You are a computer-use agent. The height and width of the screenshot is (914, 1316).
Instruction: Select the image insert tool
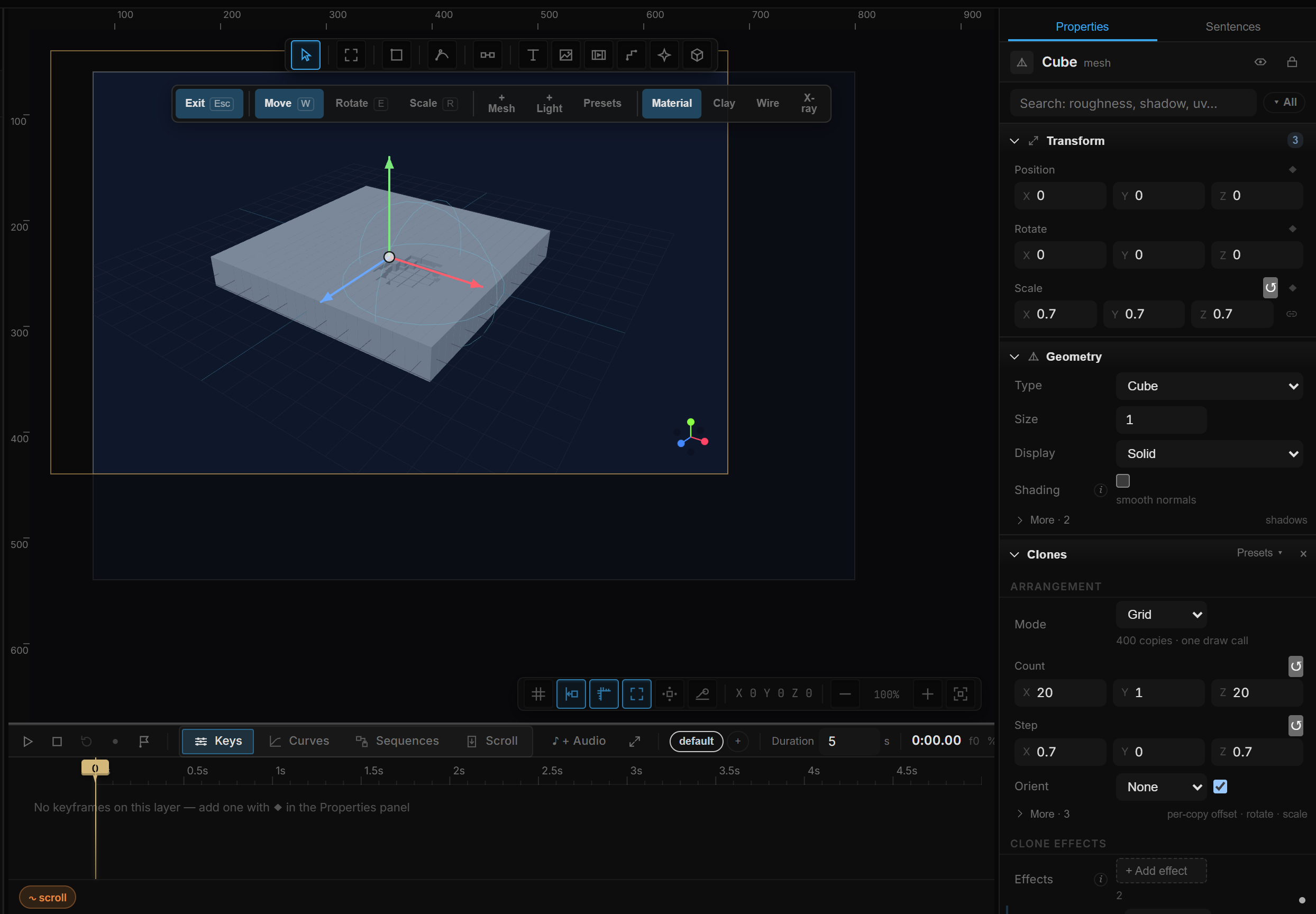click(x=566, y=55)
